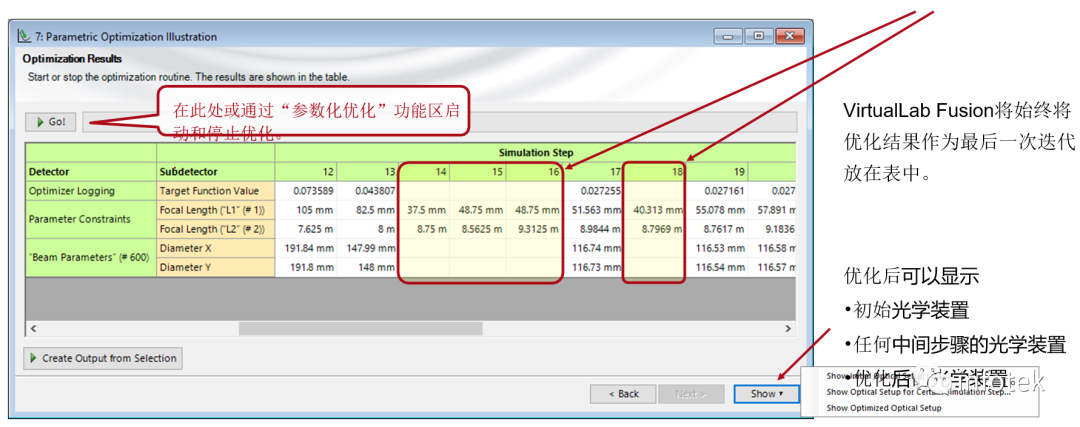Select column header 12

coord(306,171)
